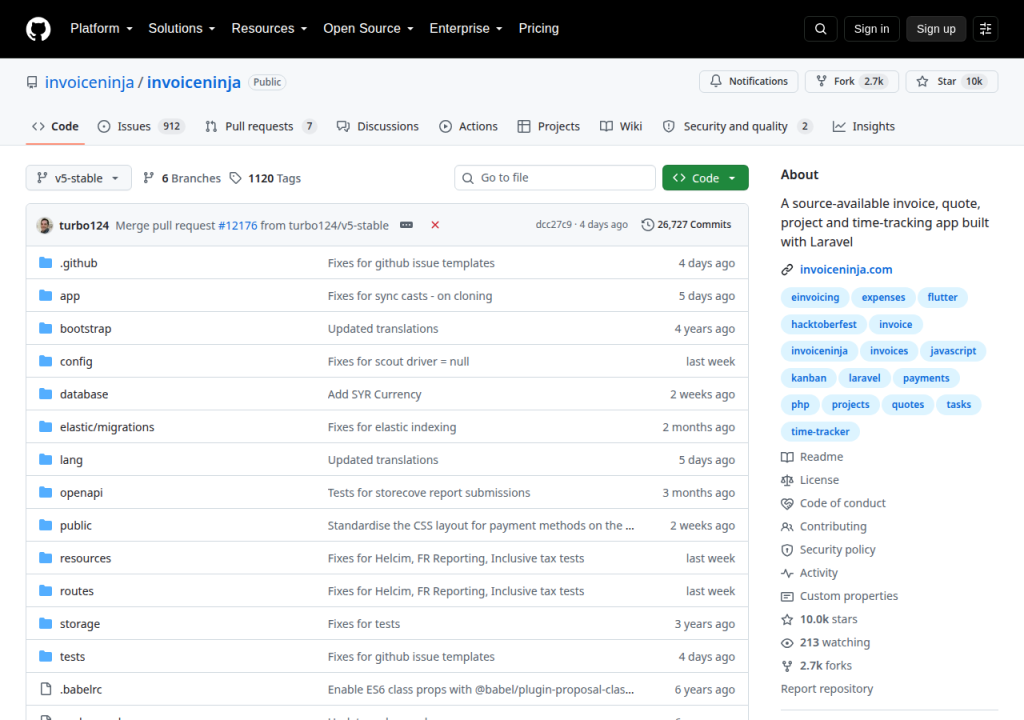Switch to the Insights tab
Viewport: 1024px width, 720px height.
pos(863,126)
